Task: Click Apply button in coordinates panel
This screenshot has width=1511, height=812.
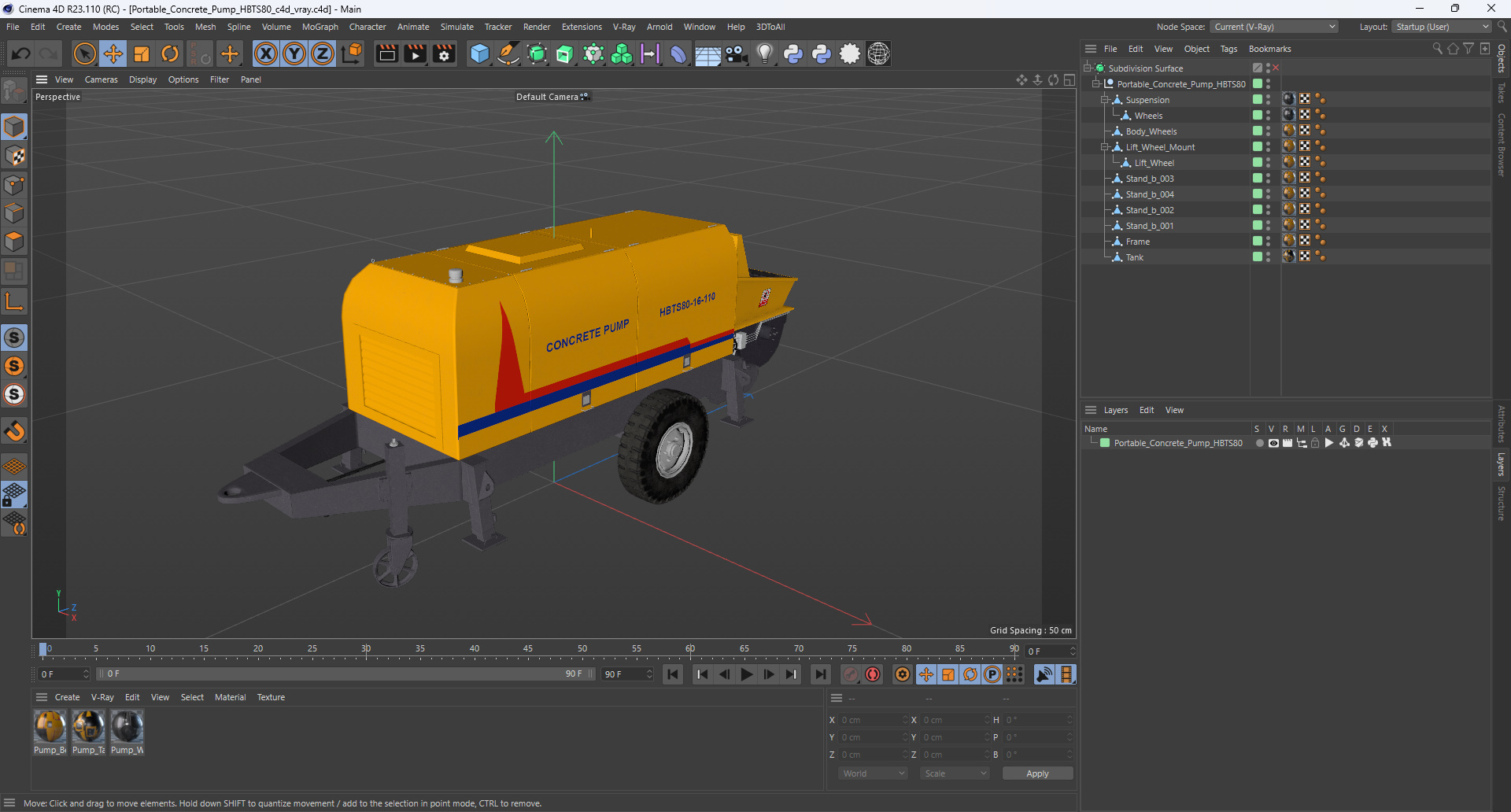Action: pyautogui.click(x=1037, y=773)
